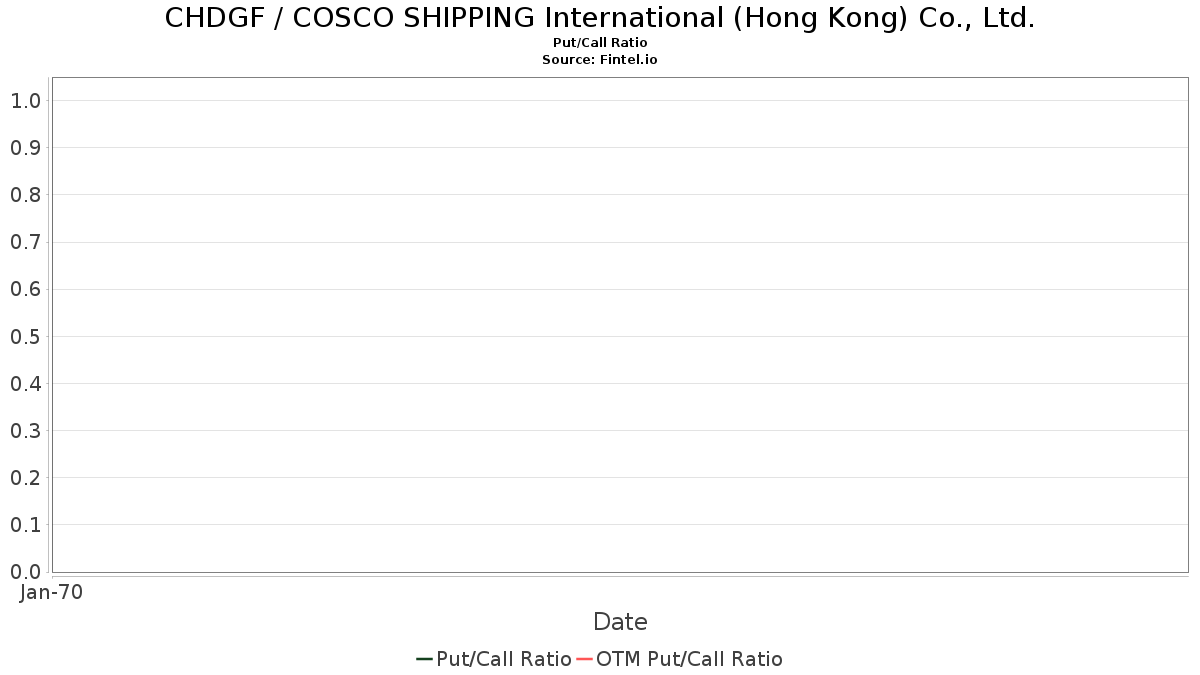Click the 0.3 y-axis tick label
Viewport: 1200px width, 675px height.
coord(26,431)
